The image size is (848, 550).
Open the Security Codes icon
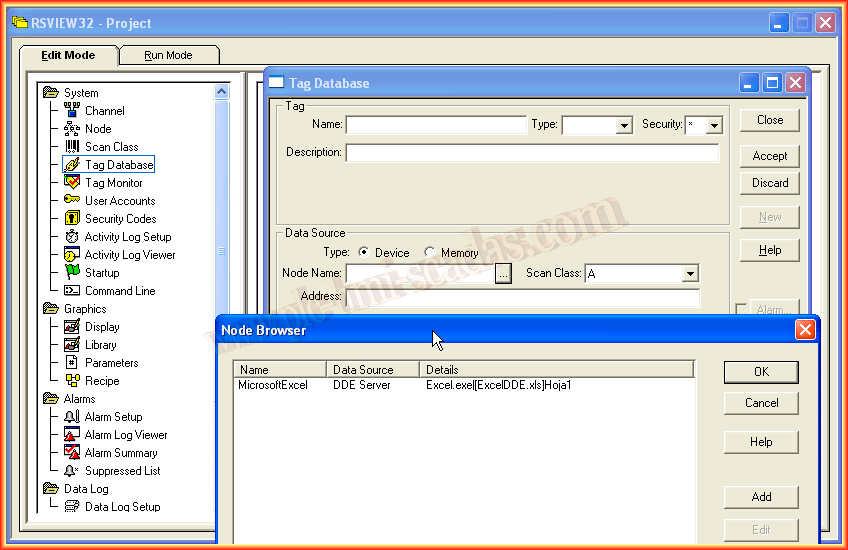click(72, 219)
